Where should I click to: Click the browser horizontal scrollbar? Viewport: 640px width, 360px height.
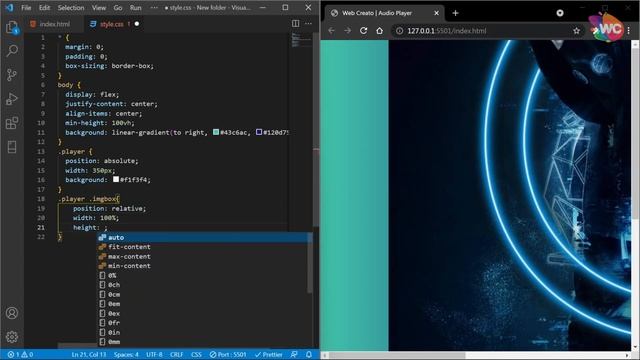pyautogui.click(x=397, y=355)
